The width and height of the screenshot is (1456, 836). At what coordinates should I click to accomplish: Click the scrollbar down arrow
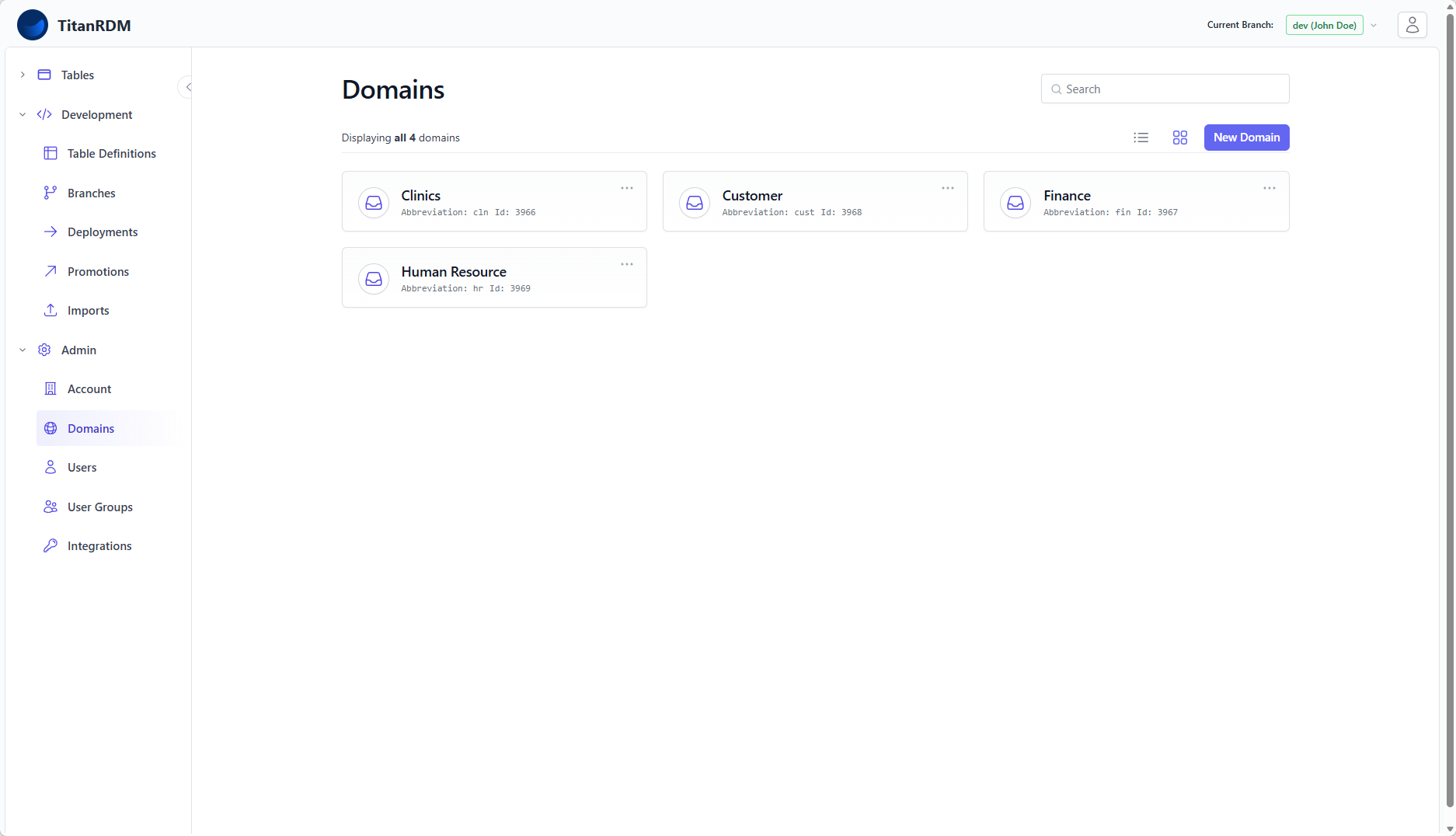[x=1450, y=829]
